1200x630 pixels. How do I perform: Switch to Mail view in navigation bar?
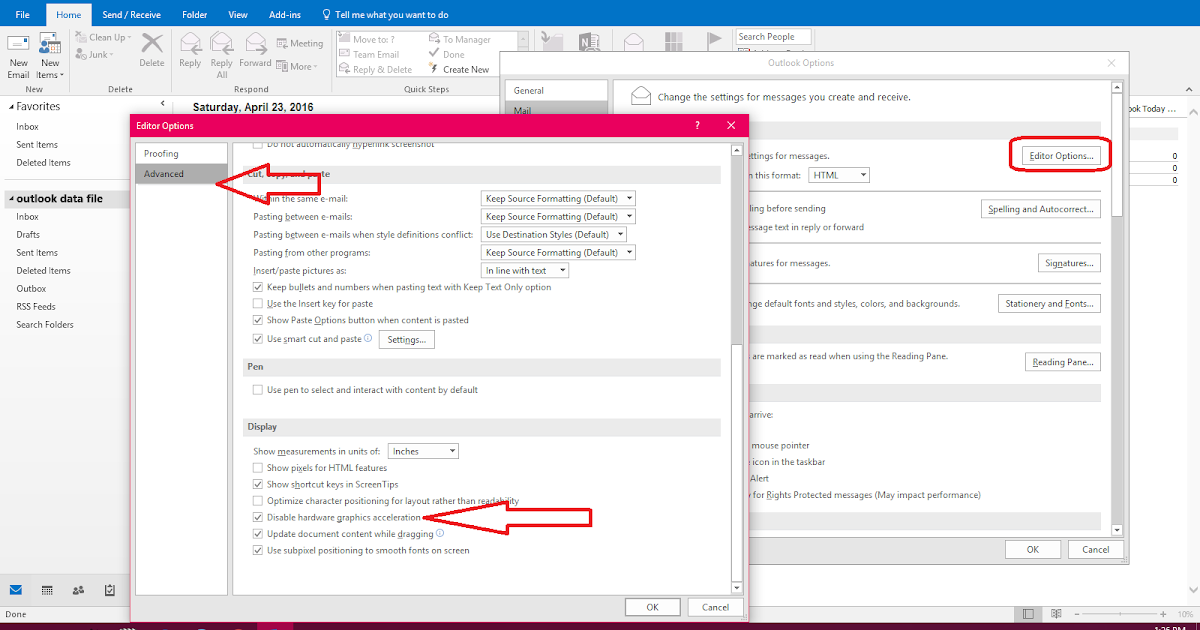point(17,589)
